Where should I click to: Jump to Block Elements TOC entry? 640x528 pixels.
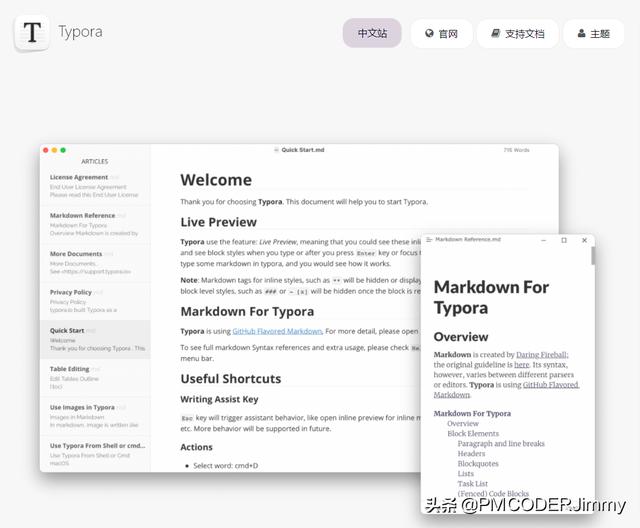473,434
